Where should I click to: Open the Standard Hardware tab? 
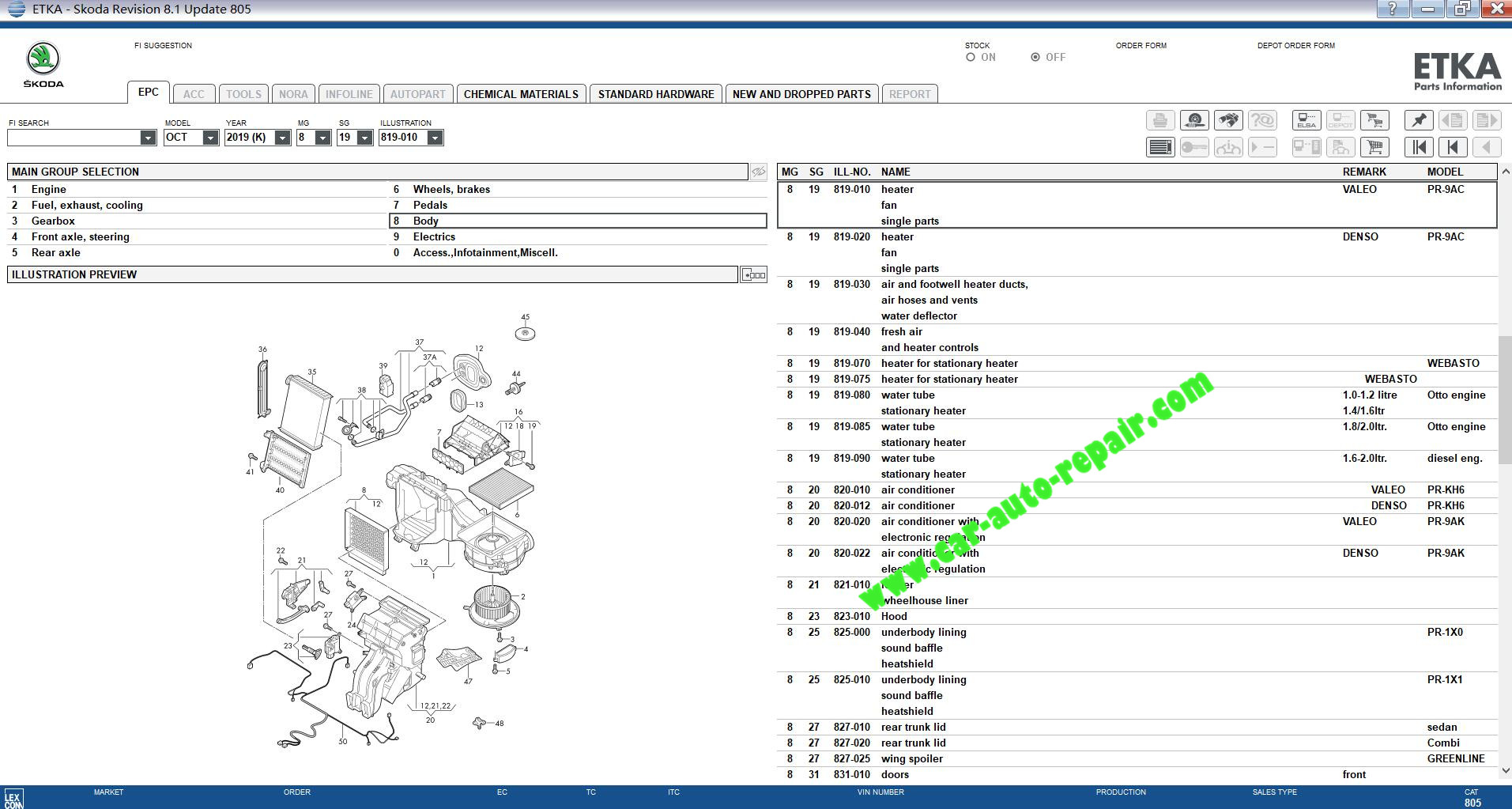click(656, 94)
